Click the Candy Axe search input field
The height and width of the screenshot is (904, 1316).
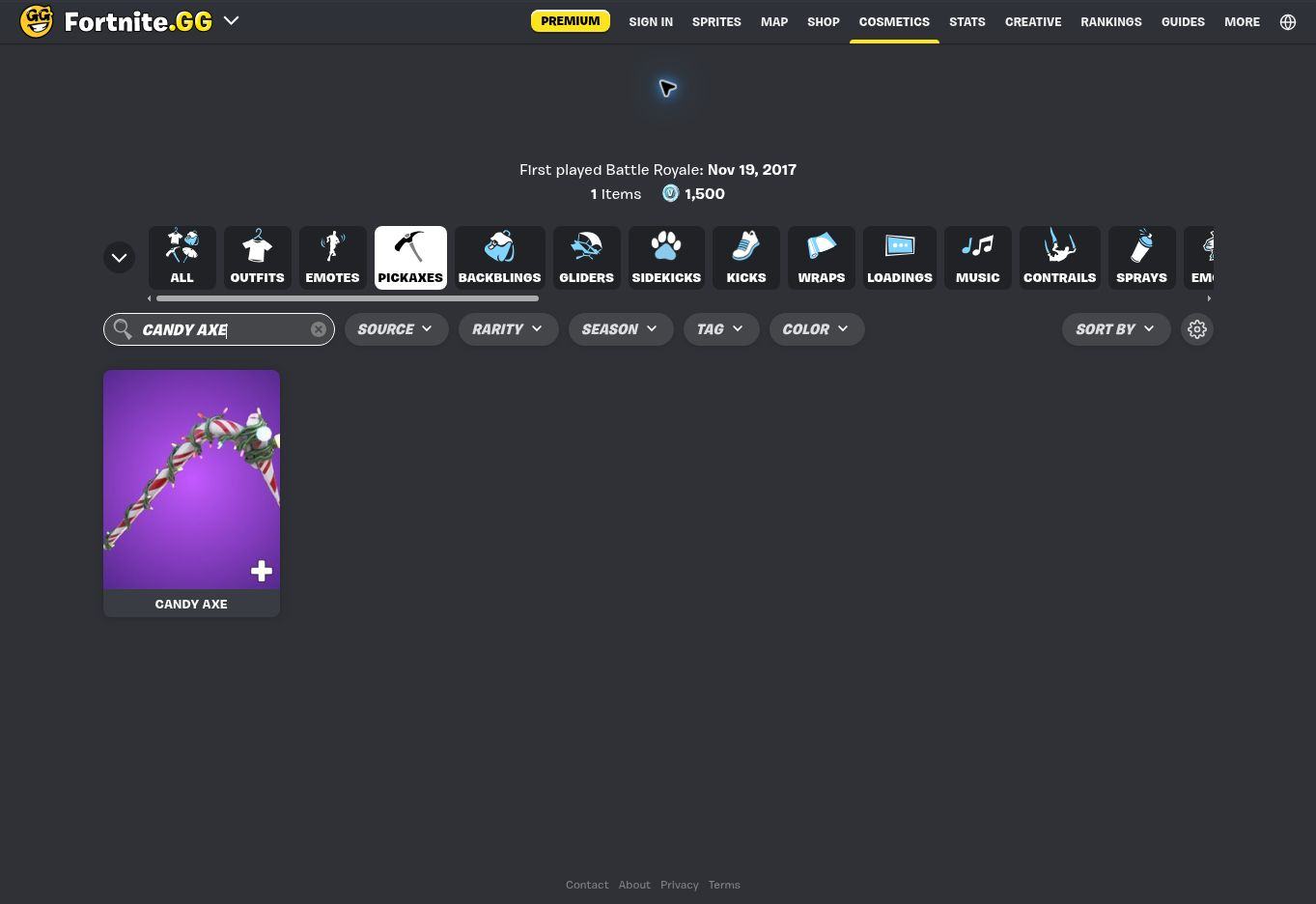pos(219,329)
